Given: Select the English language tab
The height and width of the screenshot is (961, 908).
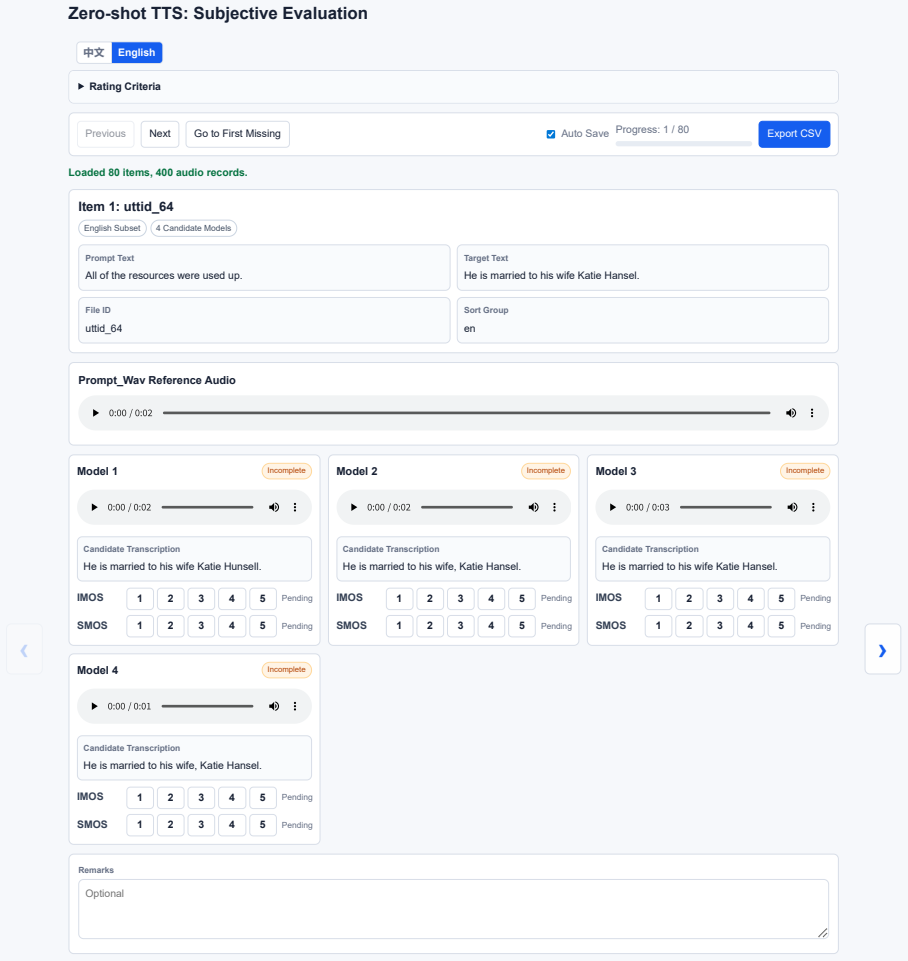Looking at the screenshot, I should [x=137, y=53].
